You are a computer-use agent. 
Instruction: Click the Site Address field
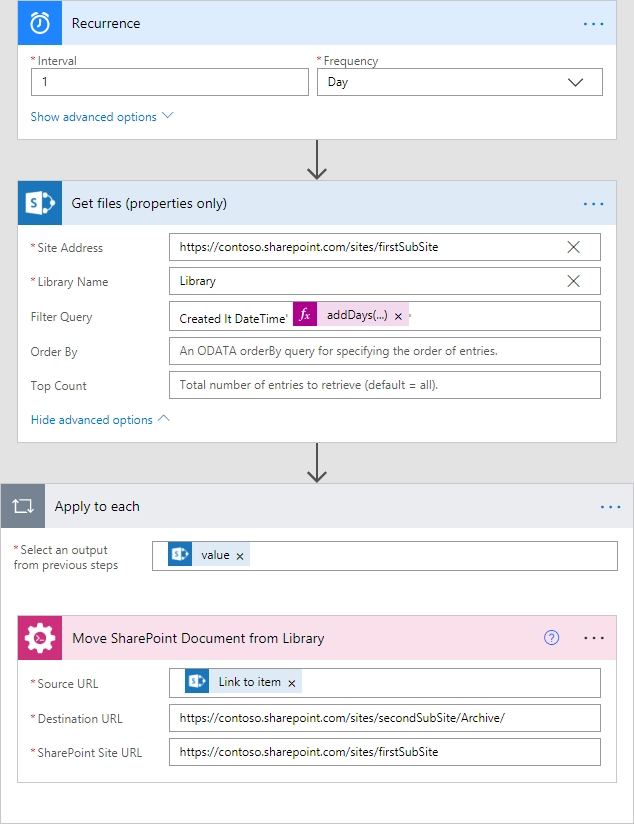[x=385, y=247]
